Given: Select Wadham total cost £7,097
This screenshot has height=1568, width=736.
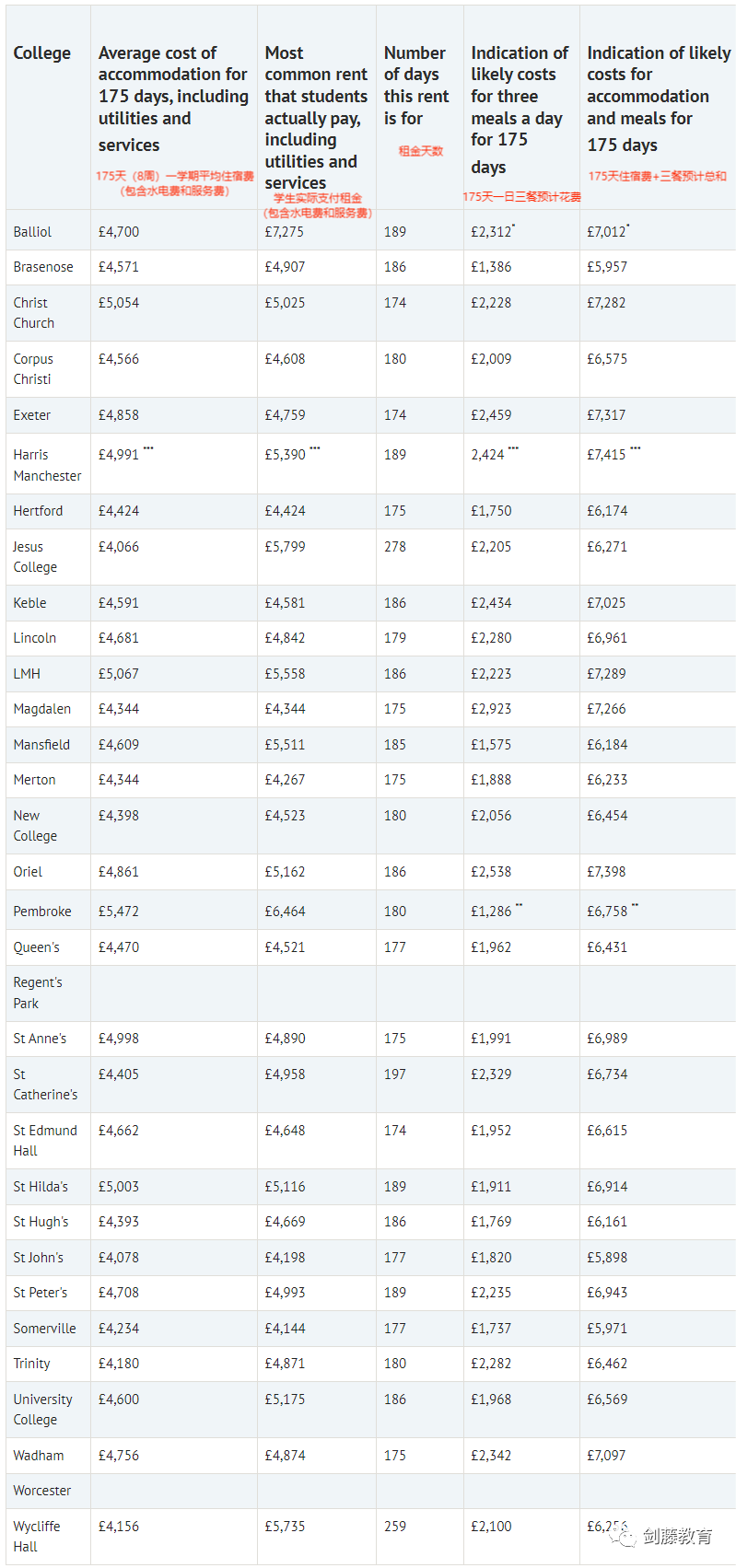Looking at the screenshot, I should 606,1456.
